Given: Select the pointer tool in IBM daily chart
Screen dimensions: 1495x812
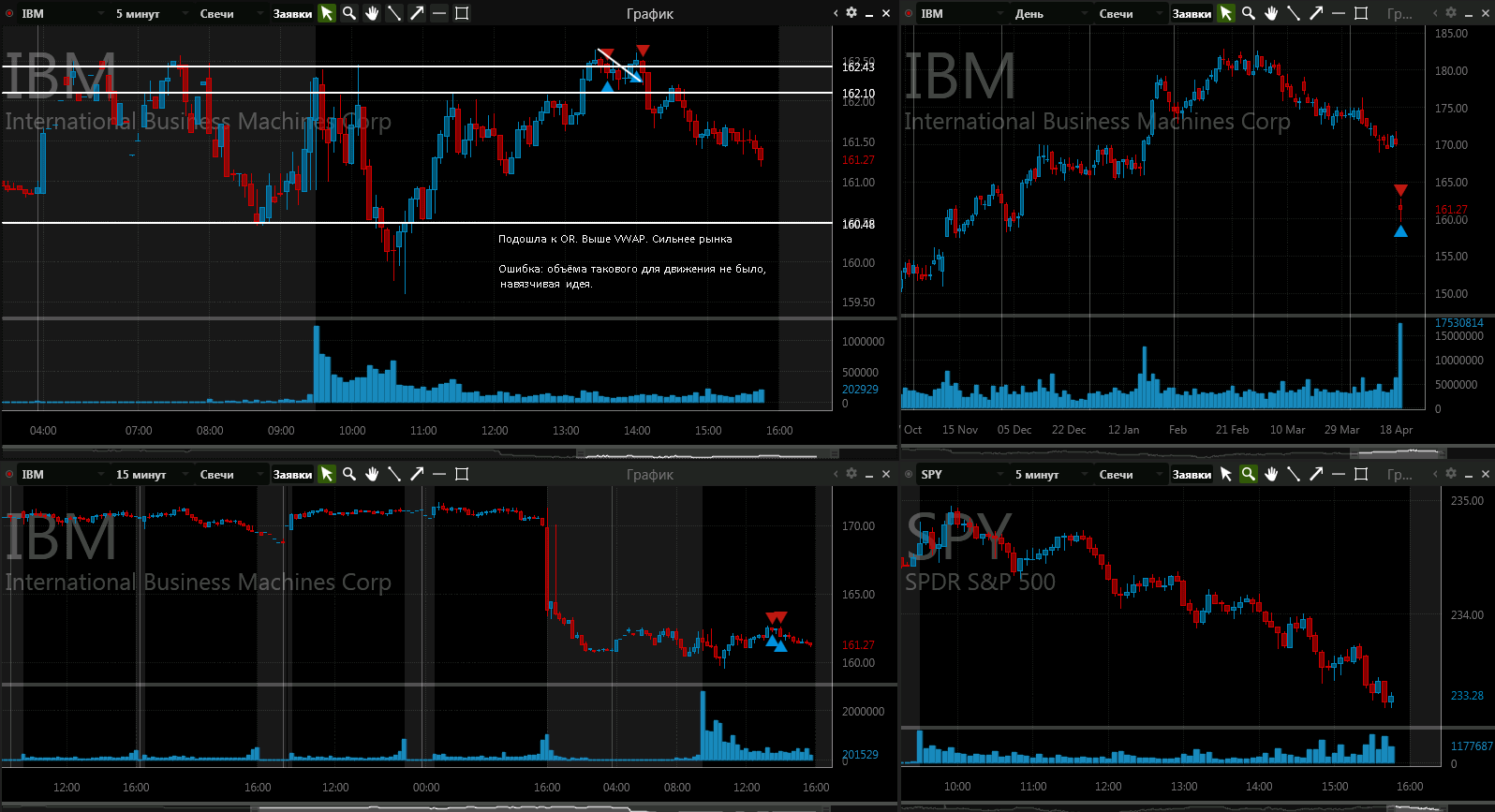Looking at the screenshot, I should [1226, 13].
